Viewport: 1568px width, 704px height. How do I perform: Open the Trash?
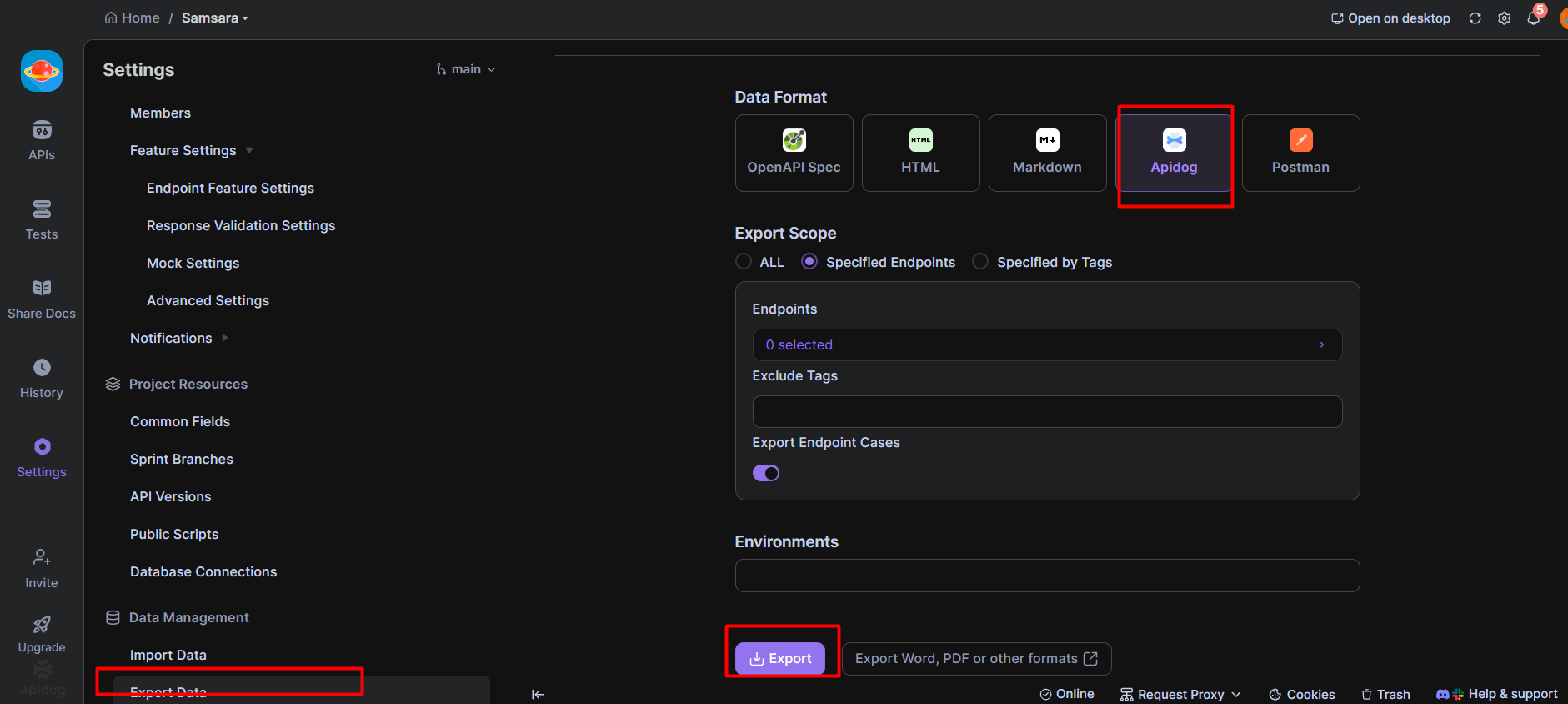1385,694
